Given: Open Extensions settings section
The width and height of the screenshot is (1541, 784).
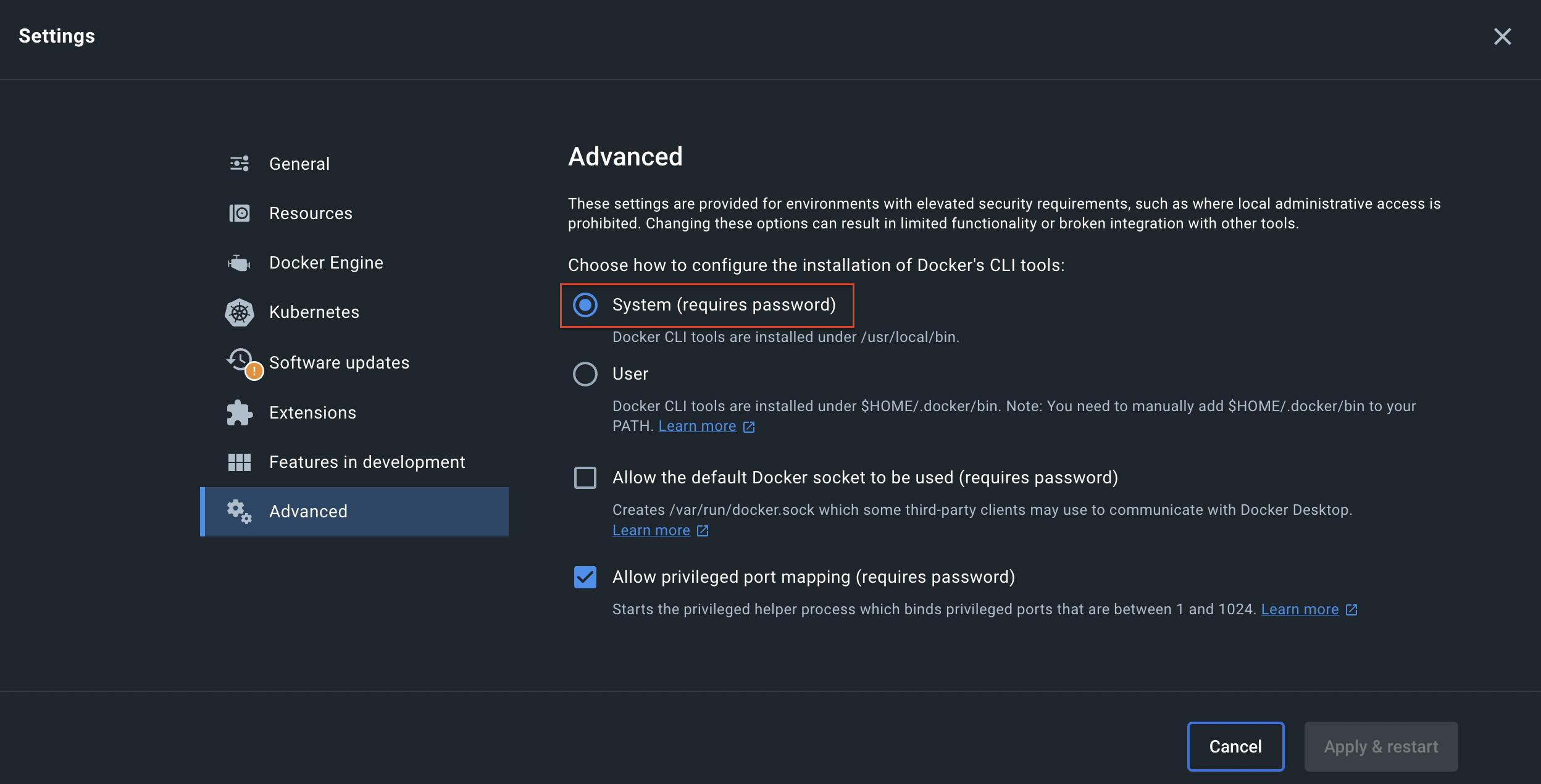Looking at the screenshot, I should pos(354,412).
